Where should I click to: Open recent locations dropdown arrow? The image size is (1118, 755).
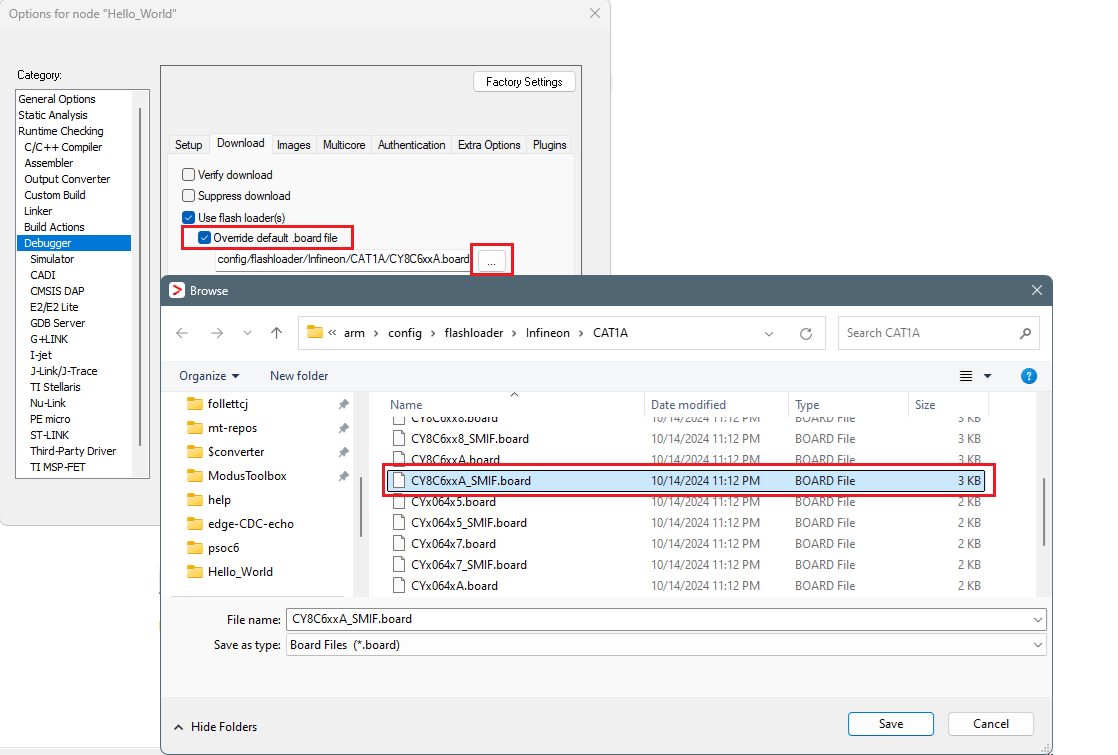247,333
